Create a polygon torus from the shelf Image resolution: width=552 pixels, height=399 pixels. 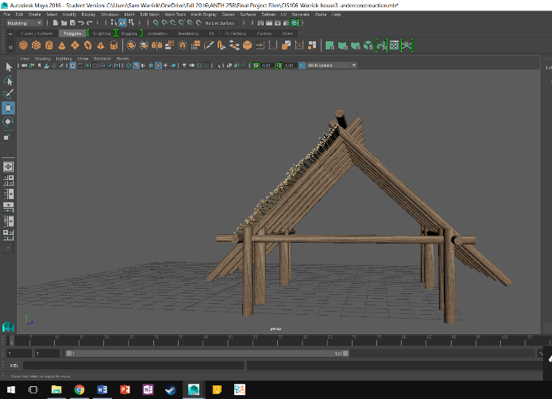[88, 45]
